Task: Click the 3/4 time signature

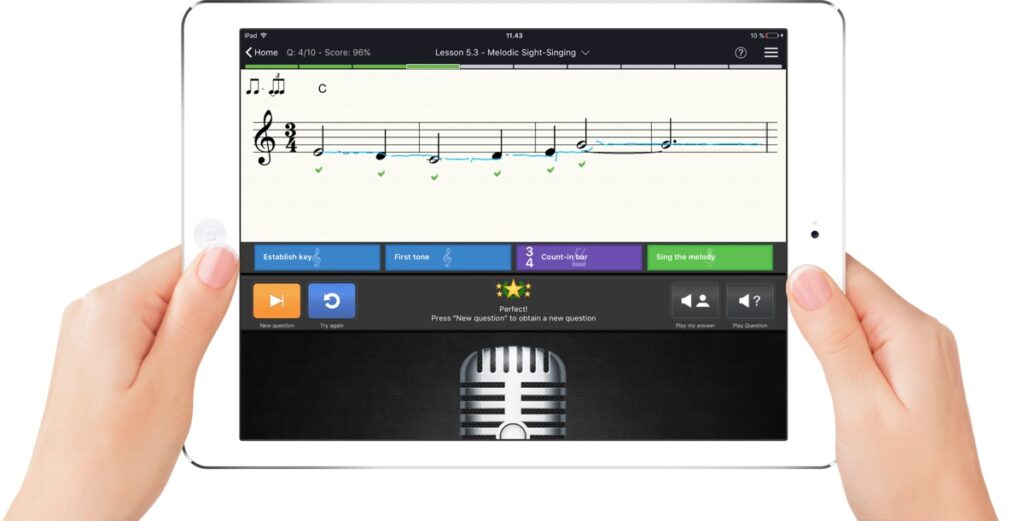Action: click(x=292, y=139)
